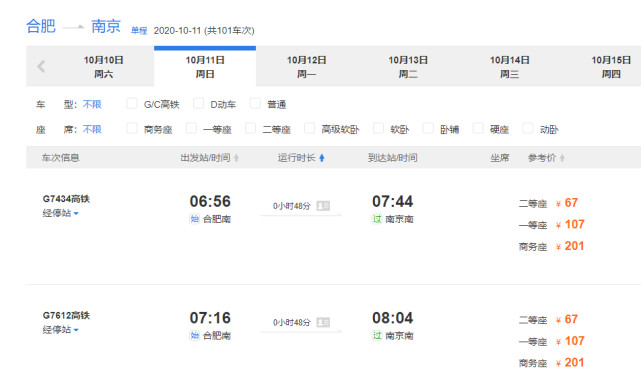Click 合肥南 station under 07:16
The image size is (641, 384).
pos(217,336)
